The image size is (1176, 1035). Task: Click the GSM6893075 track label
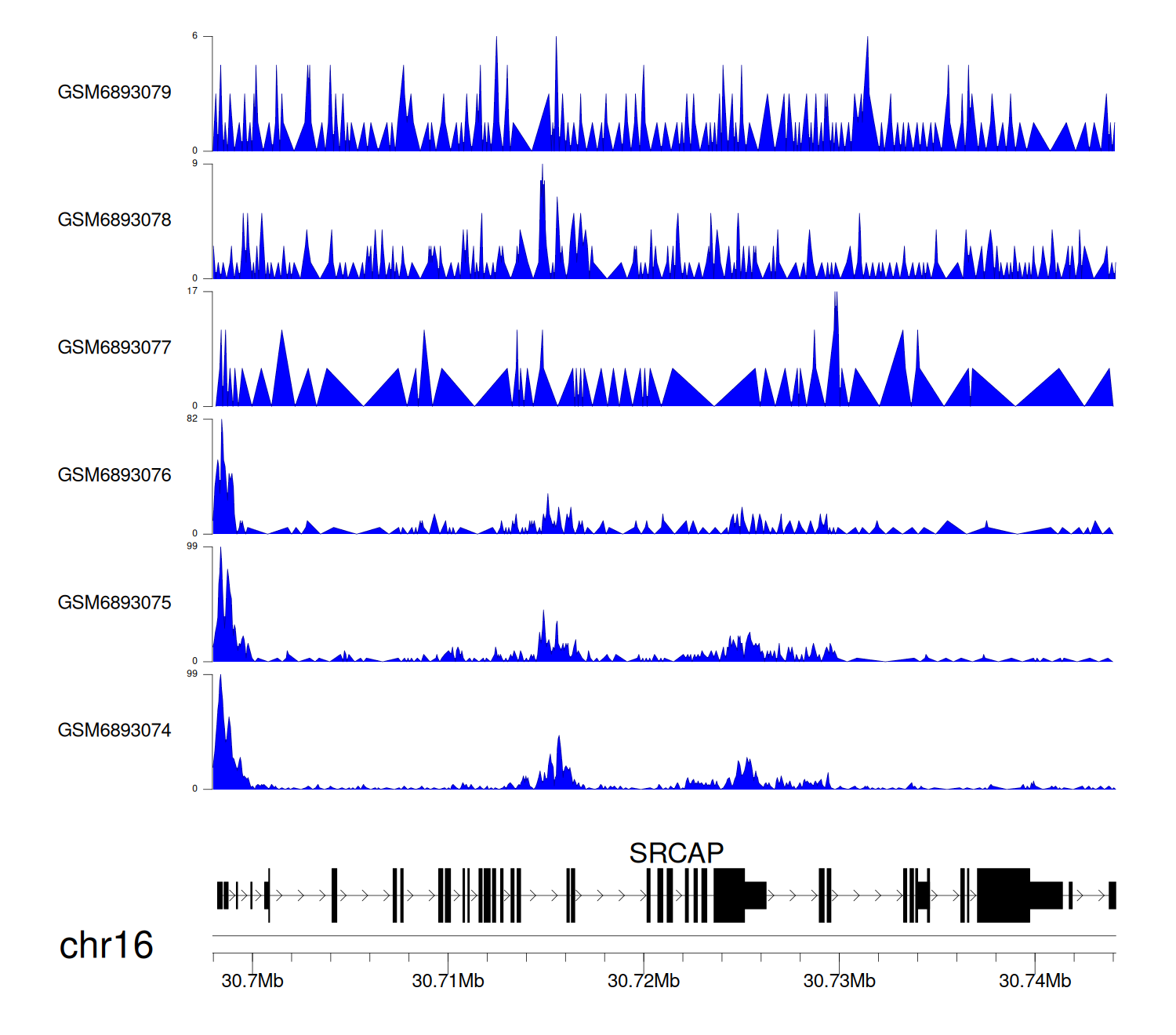[x=114, y=603]
